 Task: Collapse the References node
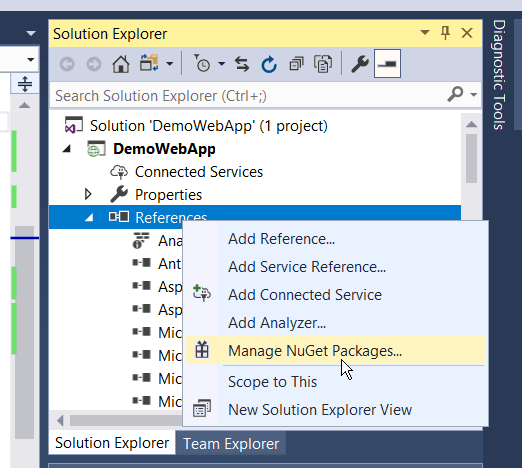[x=89, y=217]
